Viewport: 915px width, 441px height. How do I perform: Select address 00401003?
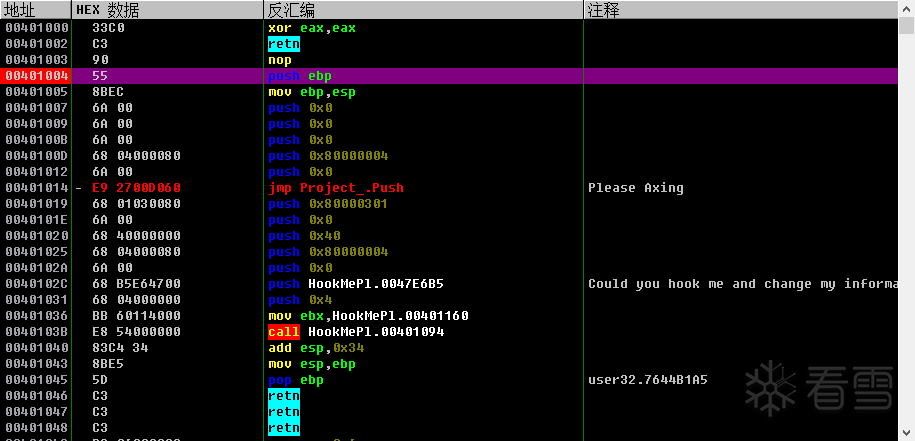pos(37,60)
